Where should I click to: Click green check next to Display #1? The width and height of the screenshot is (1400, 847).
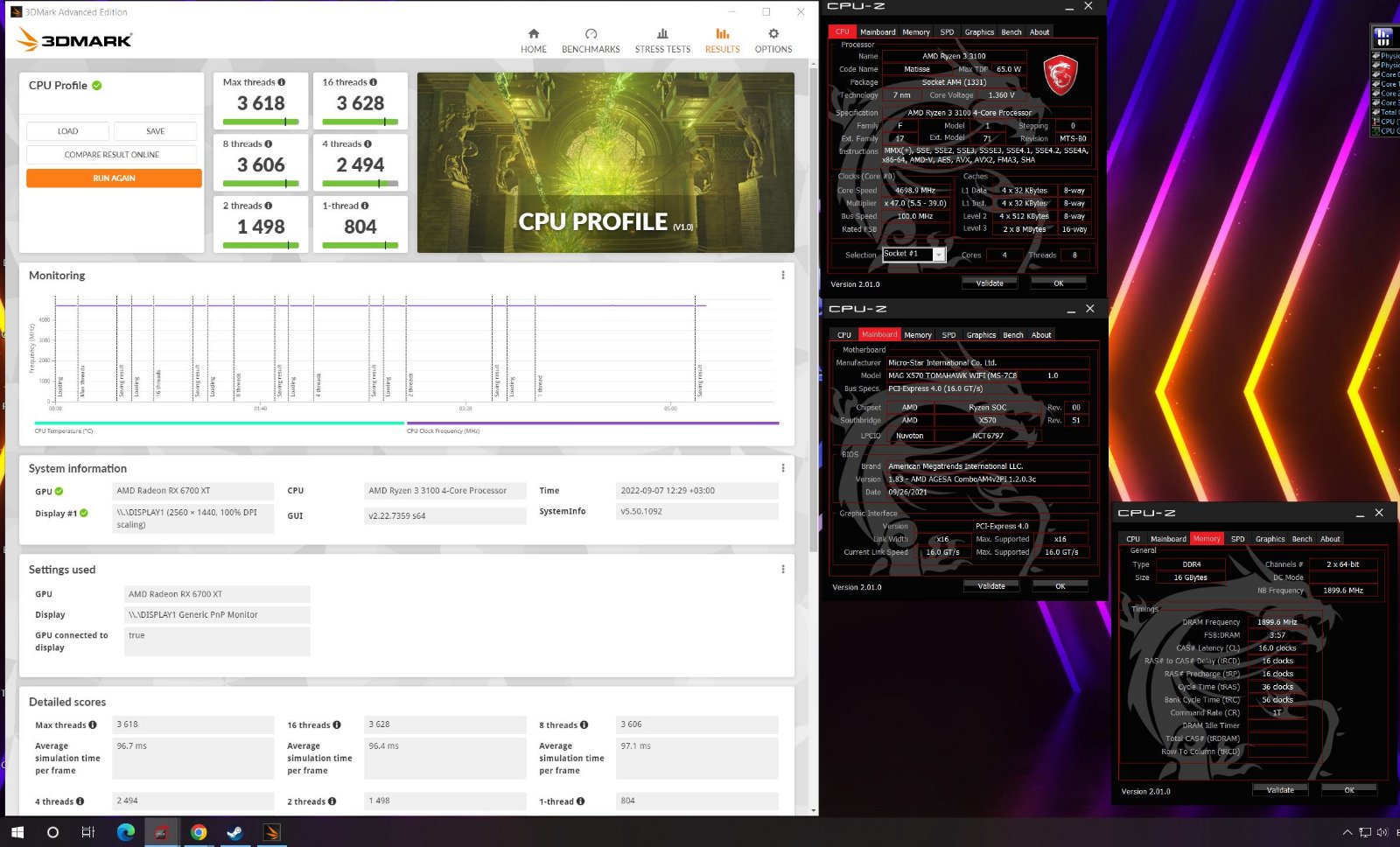[x=84, y=514]
